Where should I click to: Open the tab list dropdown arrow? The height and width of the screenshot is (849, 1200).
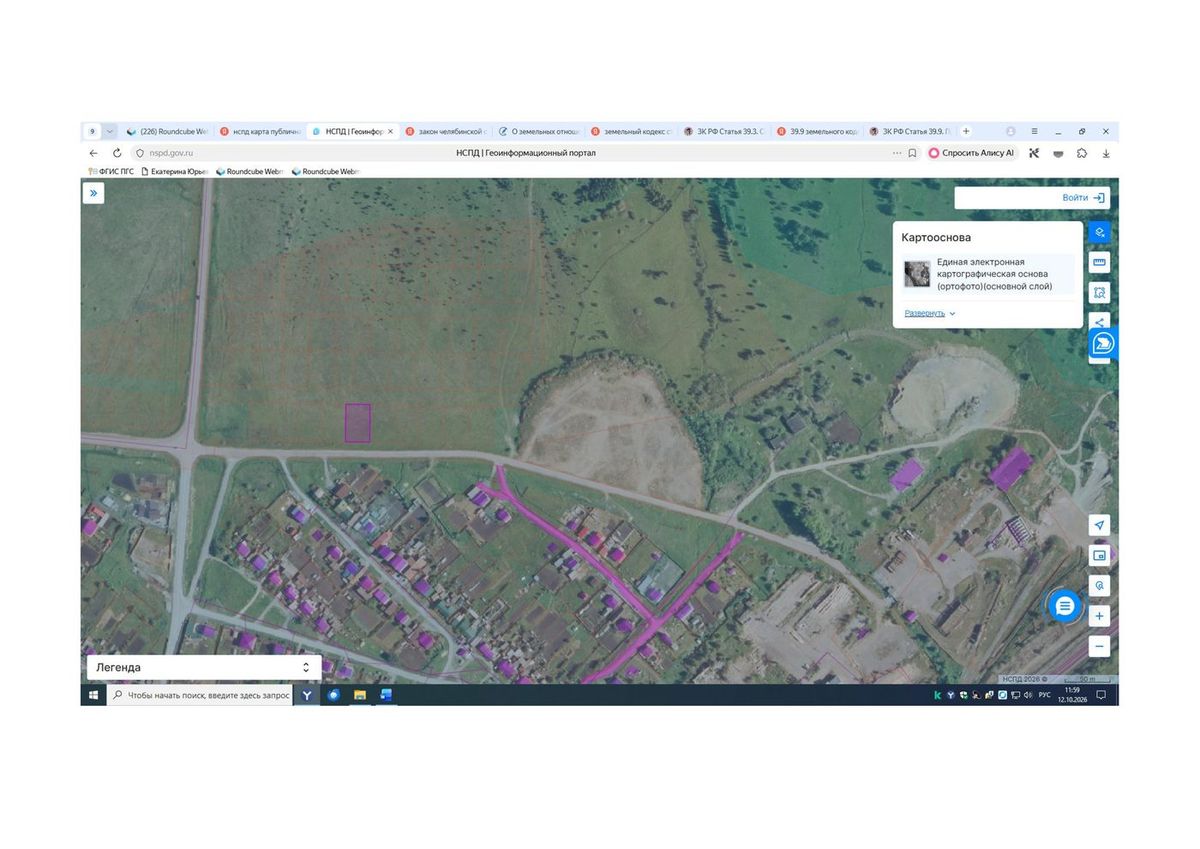tap(110, 131)
